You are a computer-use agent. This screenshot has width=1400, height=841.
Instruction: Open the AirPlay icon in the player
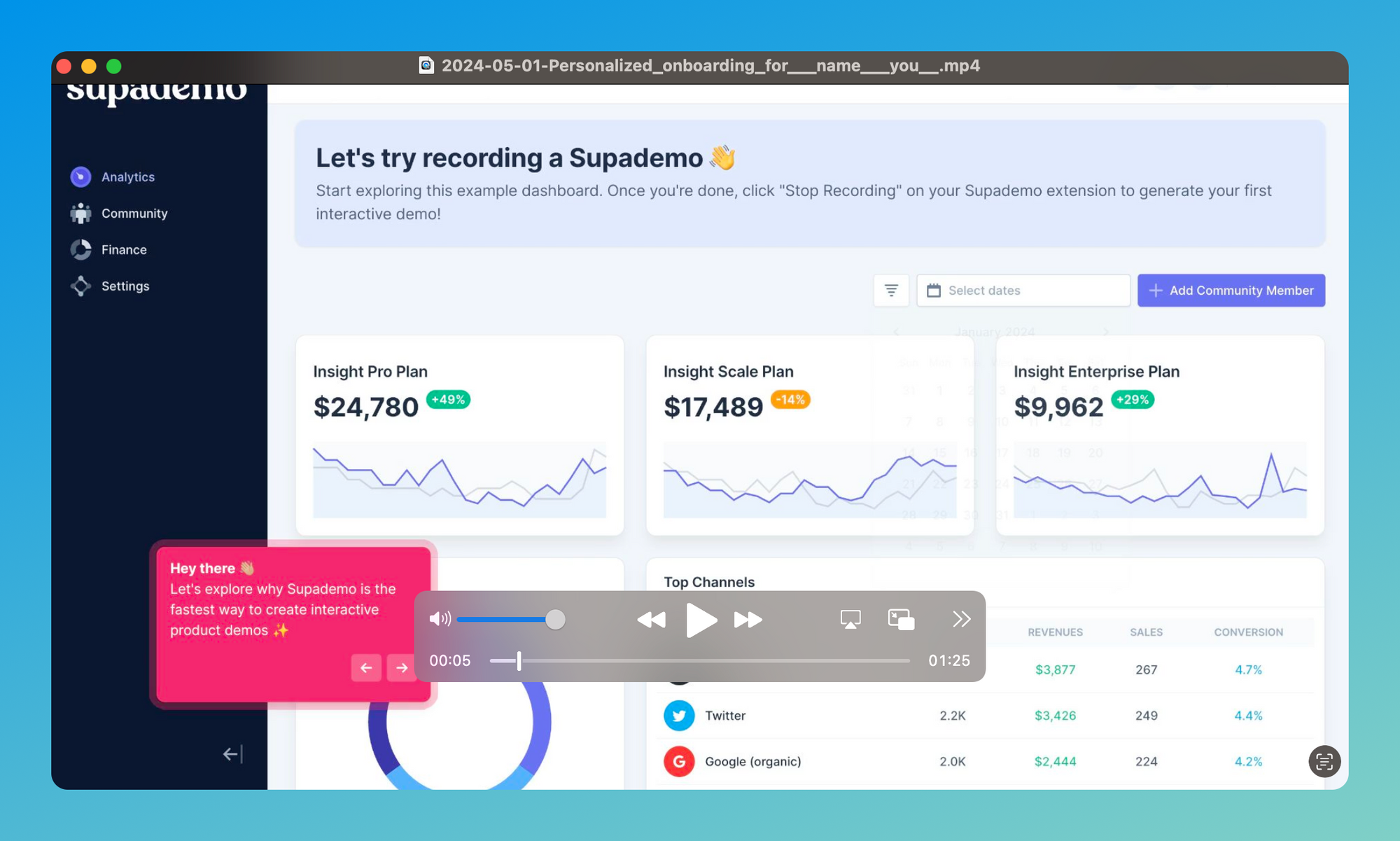[x=850, y=619]
